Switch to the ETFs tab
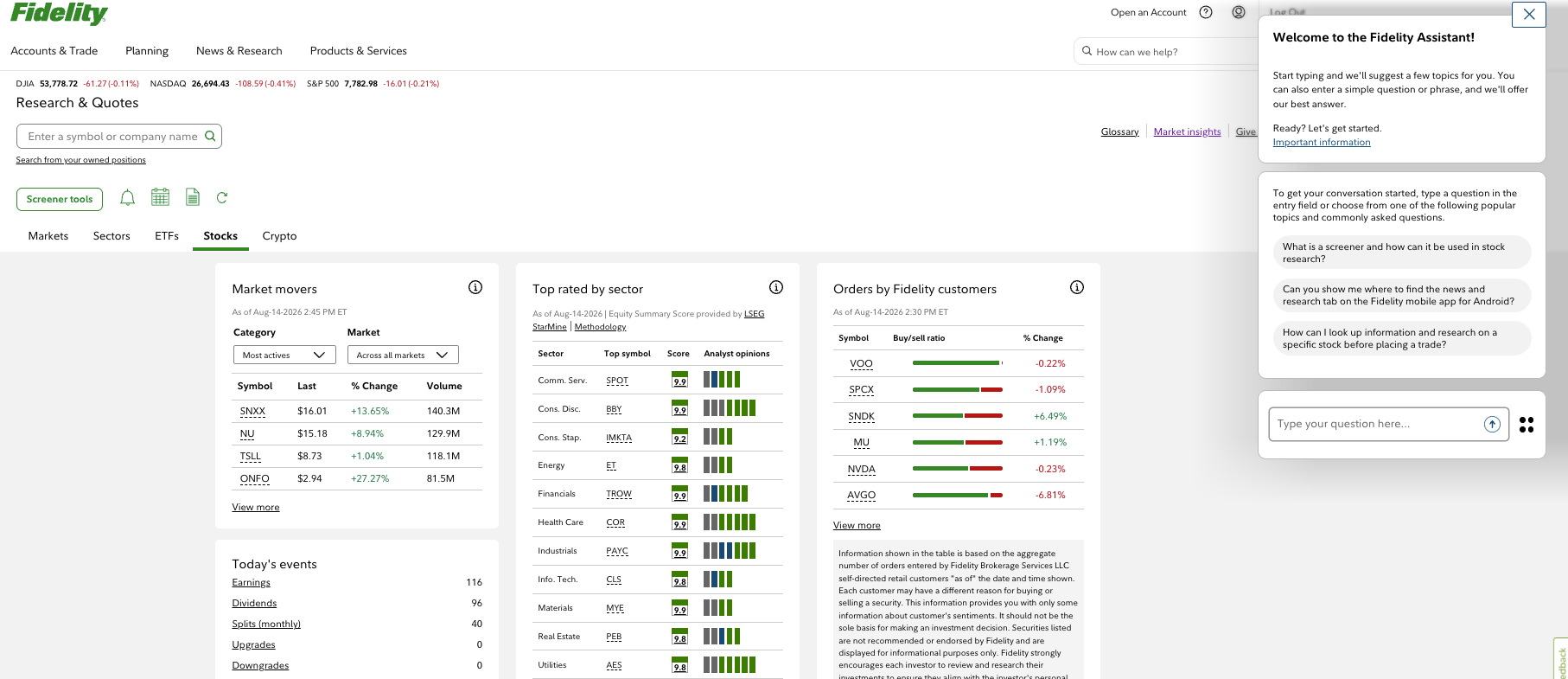Viewport: 1568px width, 679px height. (167, 236)
